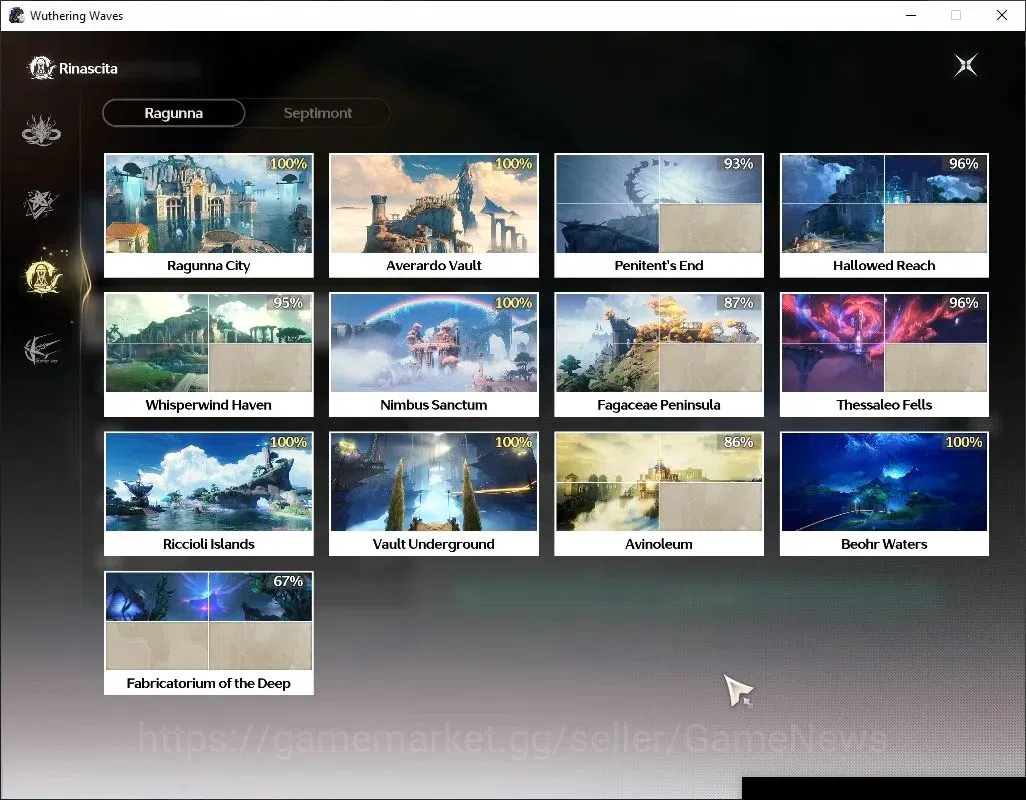The image size is (1026, 800).
Task: Select the first region icon in the sidebar
Action: coord(41,130)
